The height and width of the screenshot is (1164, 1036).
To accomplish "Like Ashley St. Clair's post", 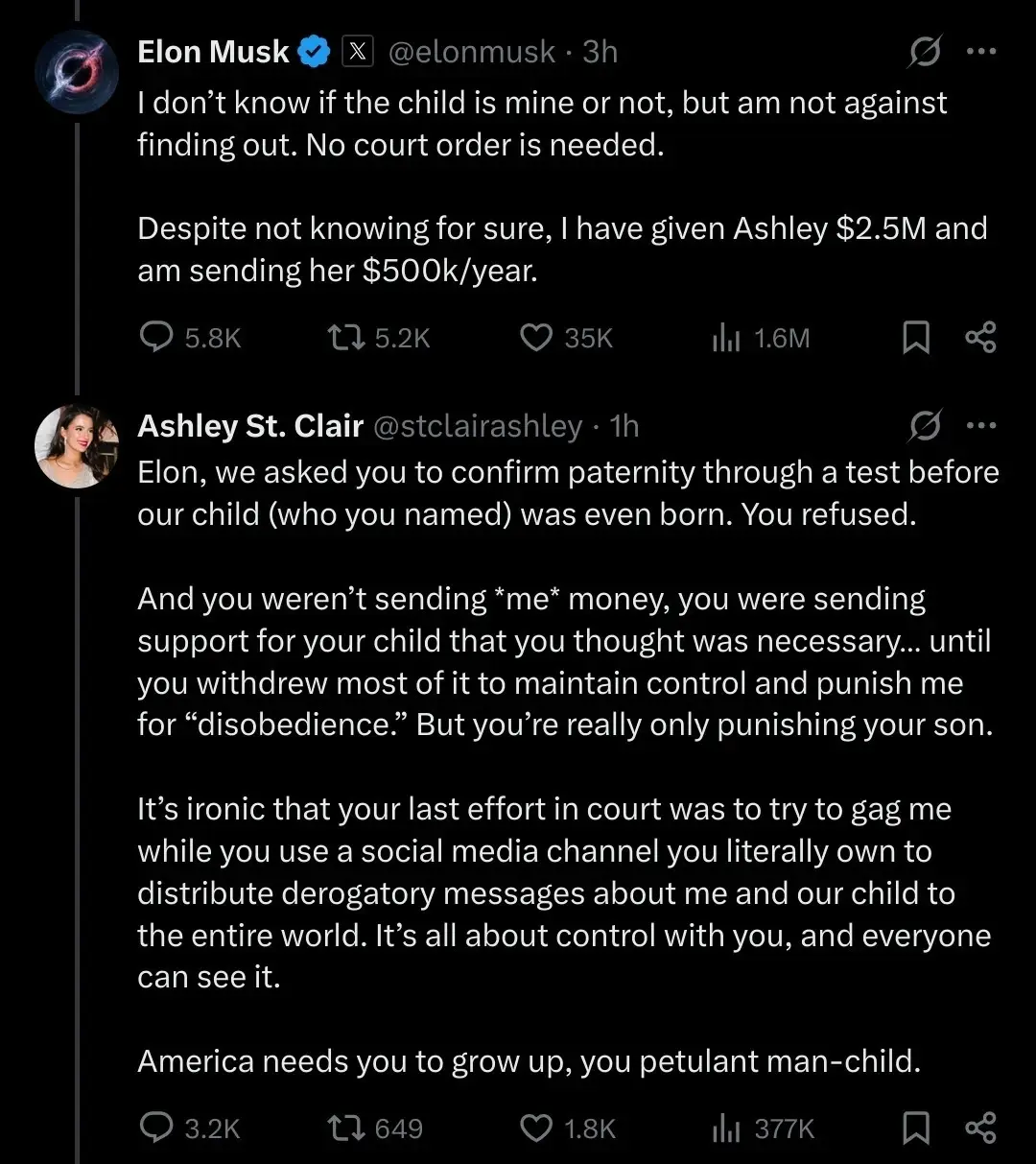I will [535, 1128].
